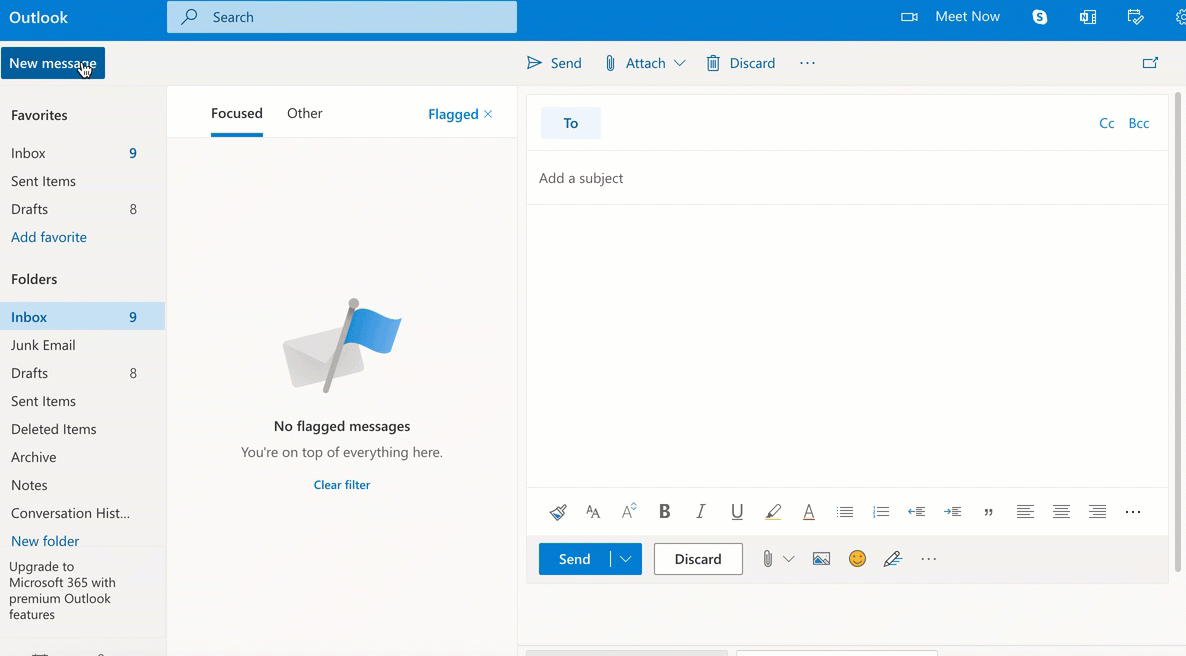Open the signature drawing pen icon
The width and height of the screenshot is (1186, 656).
coord(893,559)
